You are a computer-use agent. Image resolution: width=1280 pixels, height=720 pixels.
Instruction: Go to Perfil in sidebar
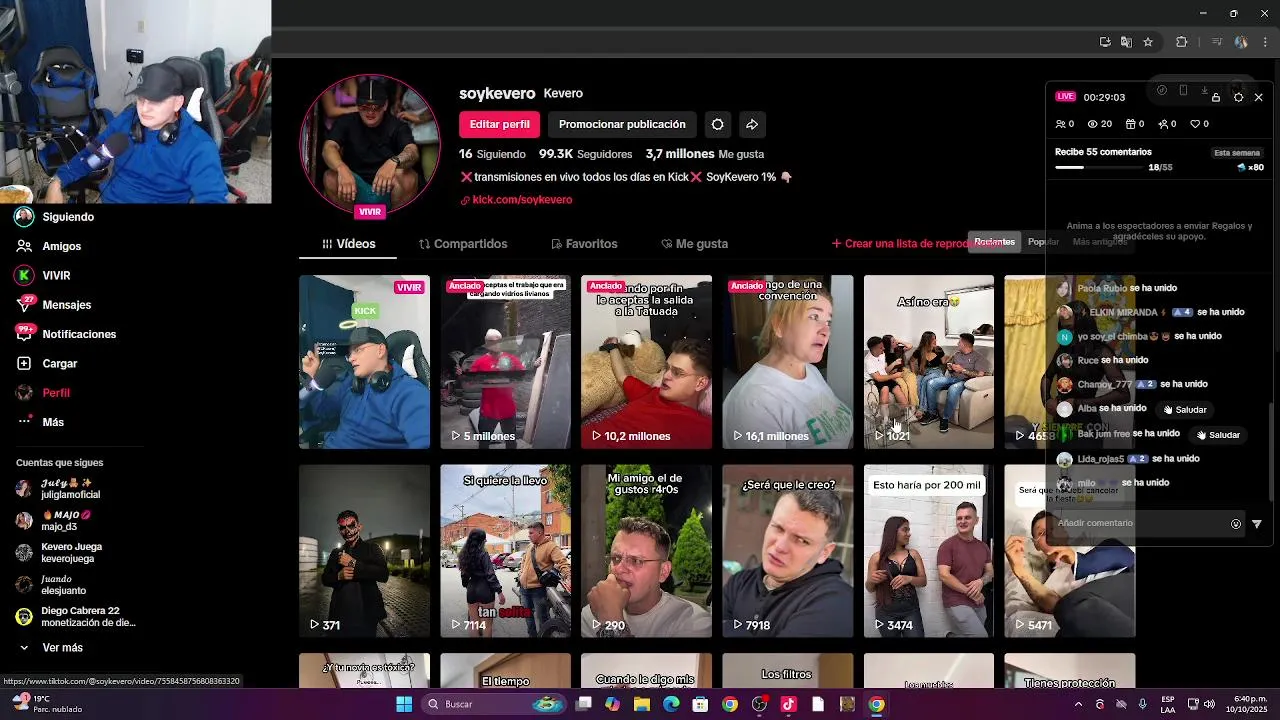click(43, 393)
